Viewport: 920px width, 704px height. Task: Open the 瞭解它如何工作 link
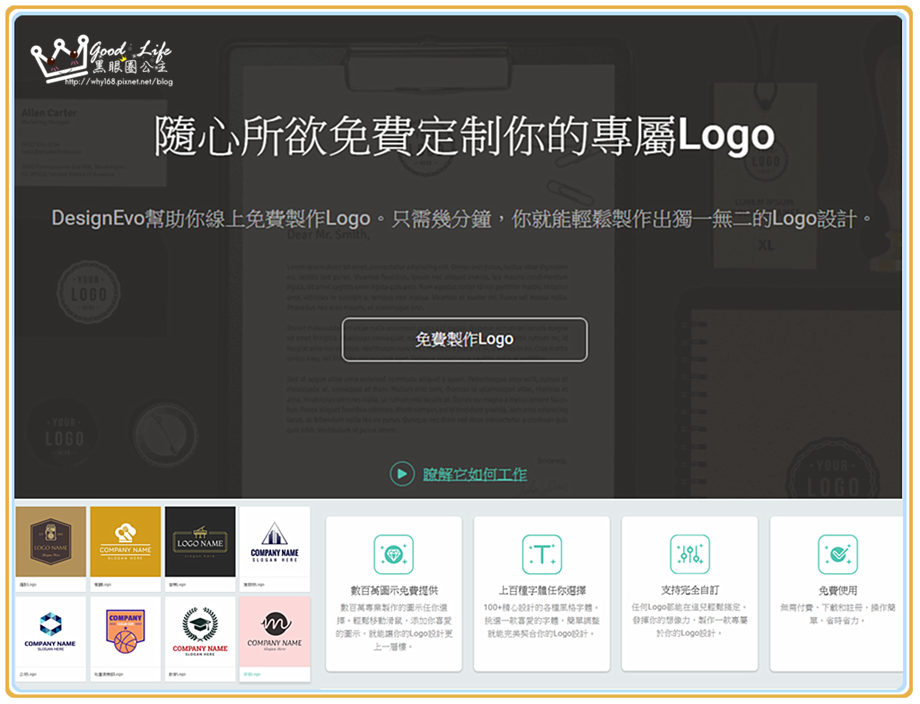pos(475,474)
